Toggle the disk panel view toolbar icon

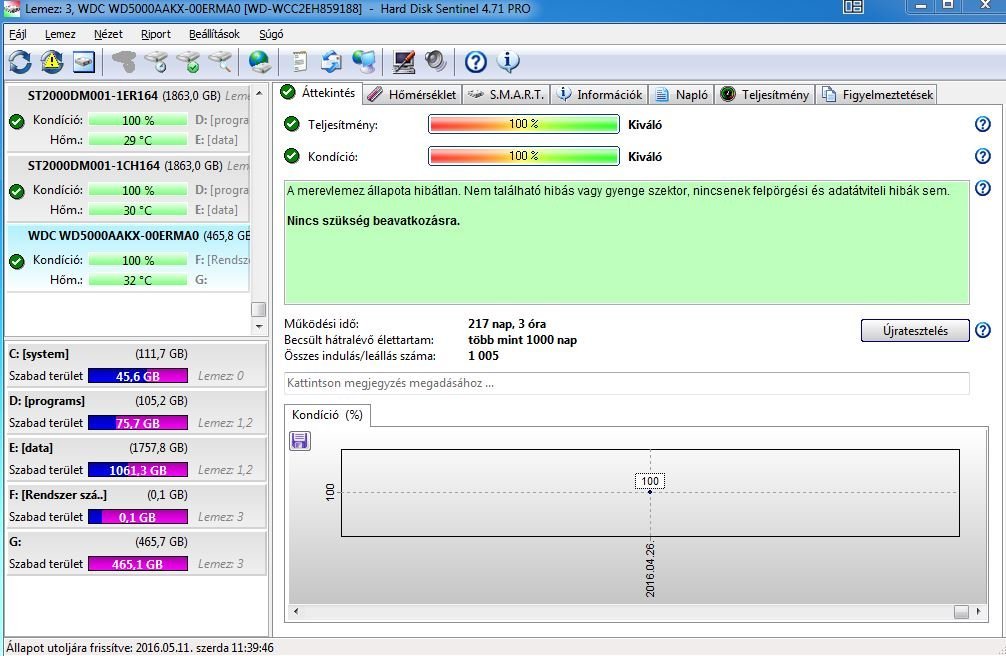[x=84, y=62]
